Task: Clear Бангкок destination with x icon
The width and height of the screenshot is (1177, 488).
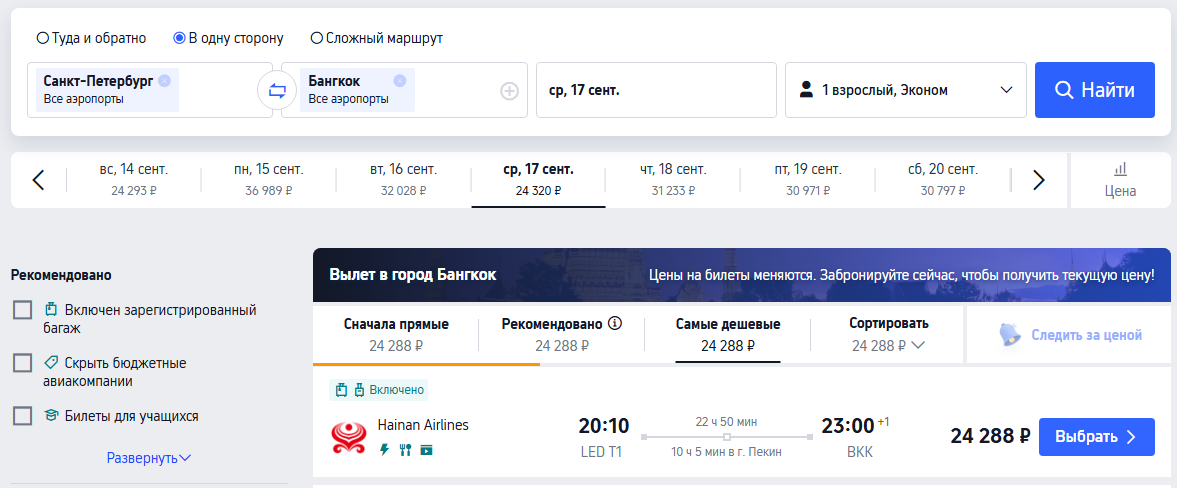Action: (399, 80)
